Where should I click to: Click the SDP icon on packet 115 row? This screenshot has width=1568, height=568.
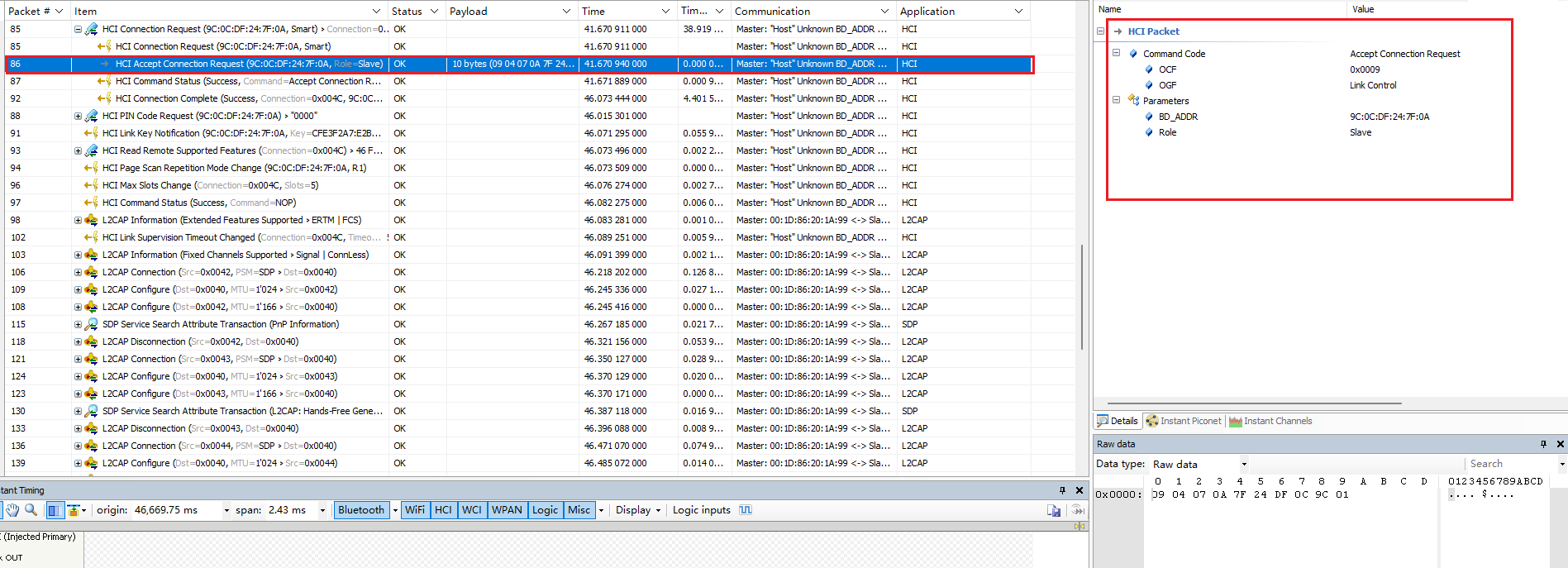(92, 324)
